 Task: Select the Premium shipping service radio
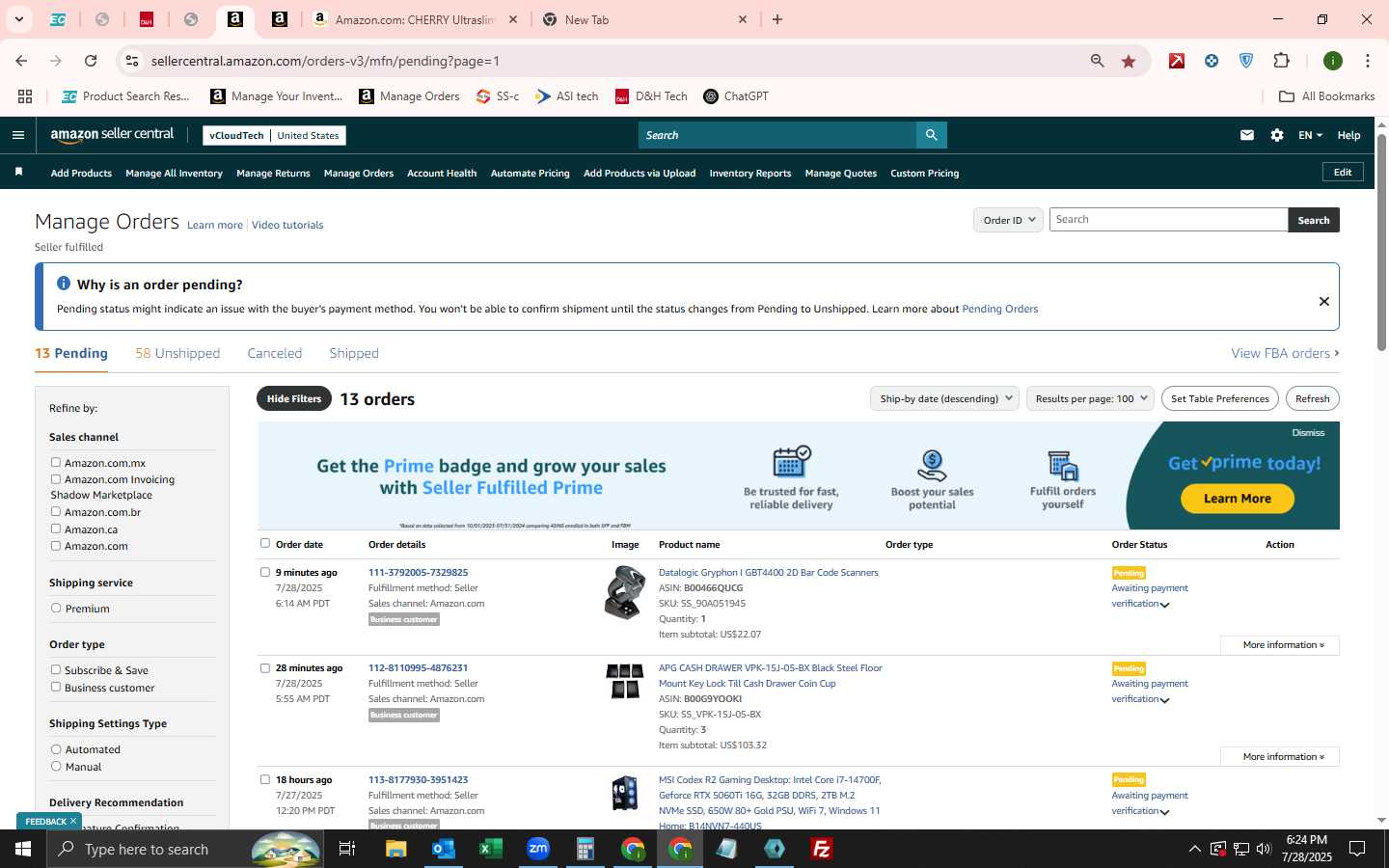56,609
